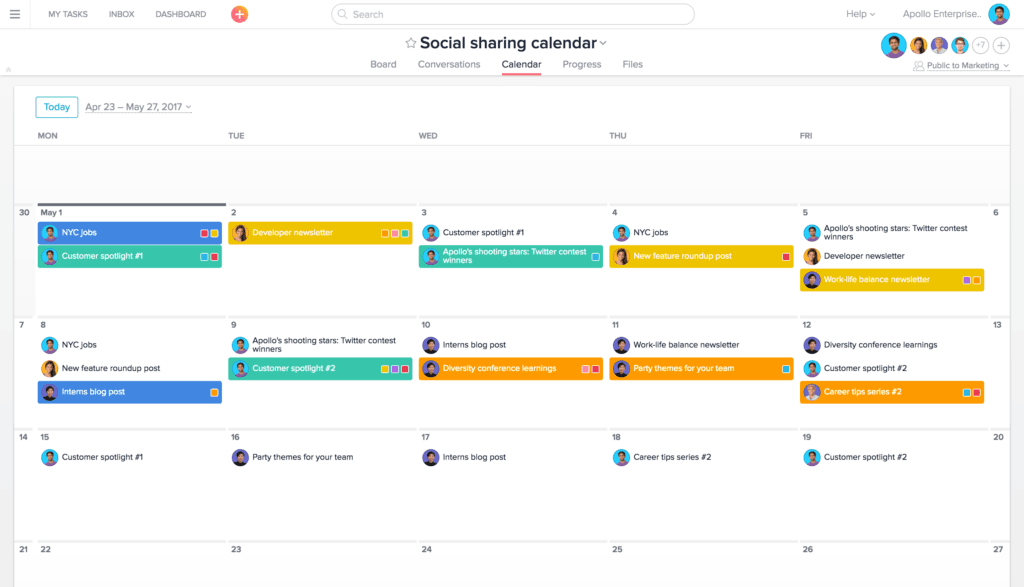Image resolution: width=1024 pixels, height=587 pixels.
Task: Open NYC jobs on May 4
Action: click(701, 233)
